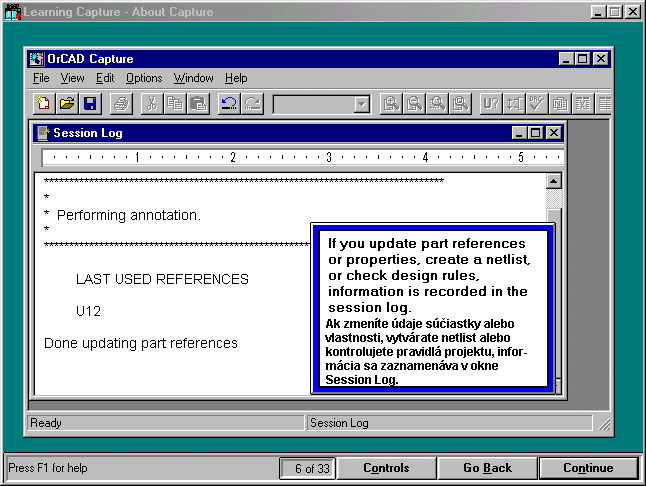Image resolution: width=646 pixels, height=486 pixels.
Task: Click the Controls button
Action: pos(386,468)
